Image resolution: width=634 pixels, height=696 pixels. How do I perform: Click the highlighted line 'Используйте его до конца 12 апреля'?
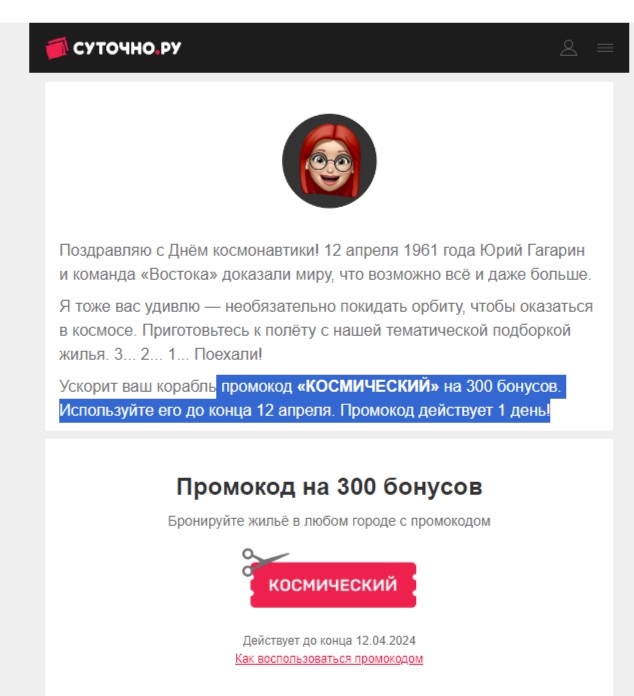click(x=197, y=410)
